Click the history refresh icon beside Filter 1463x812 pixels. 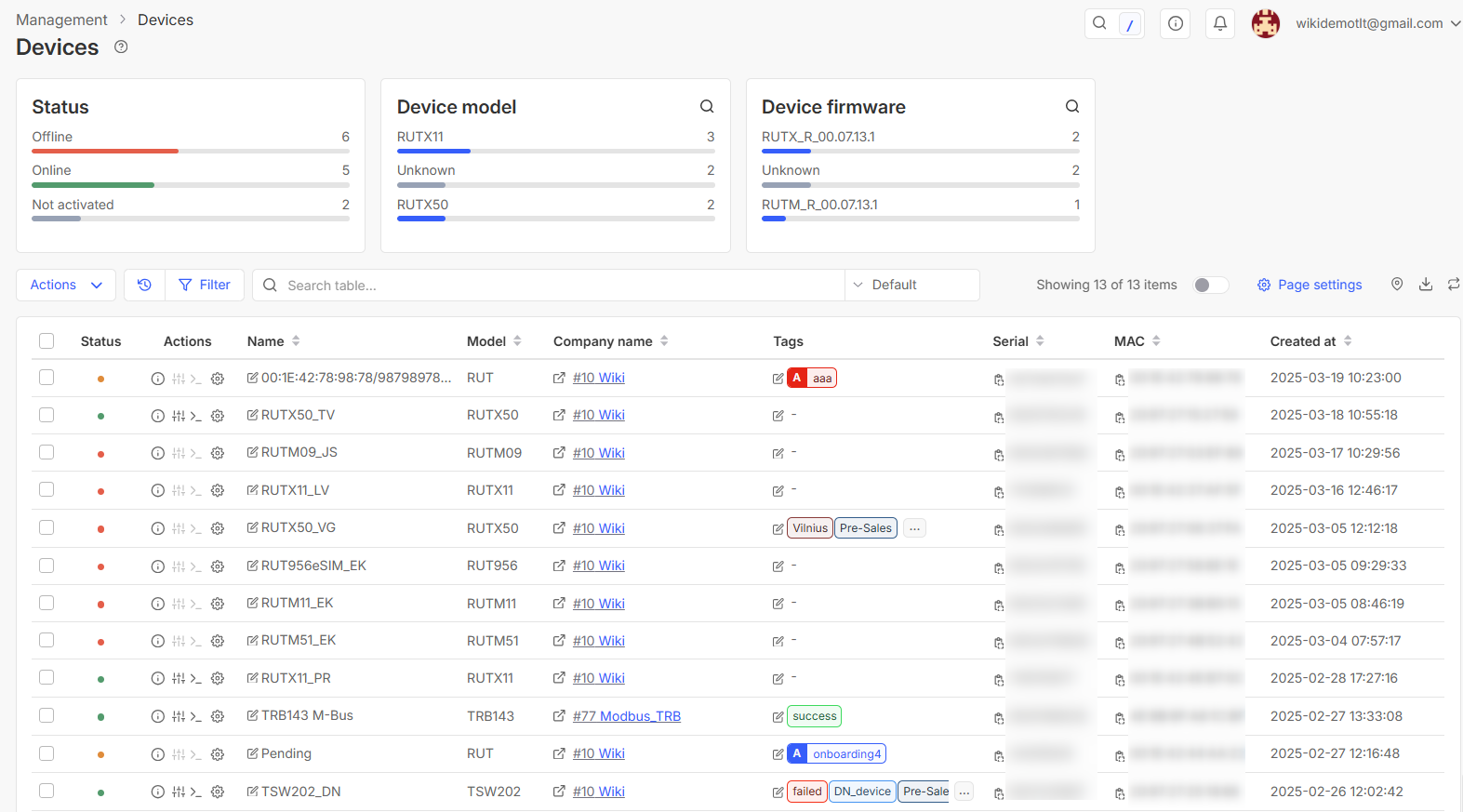click(x=144, y=285)
